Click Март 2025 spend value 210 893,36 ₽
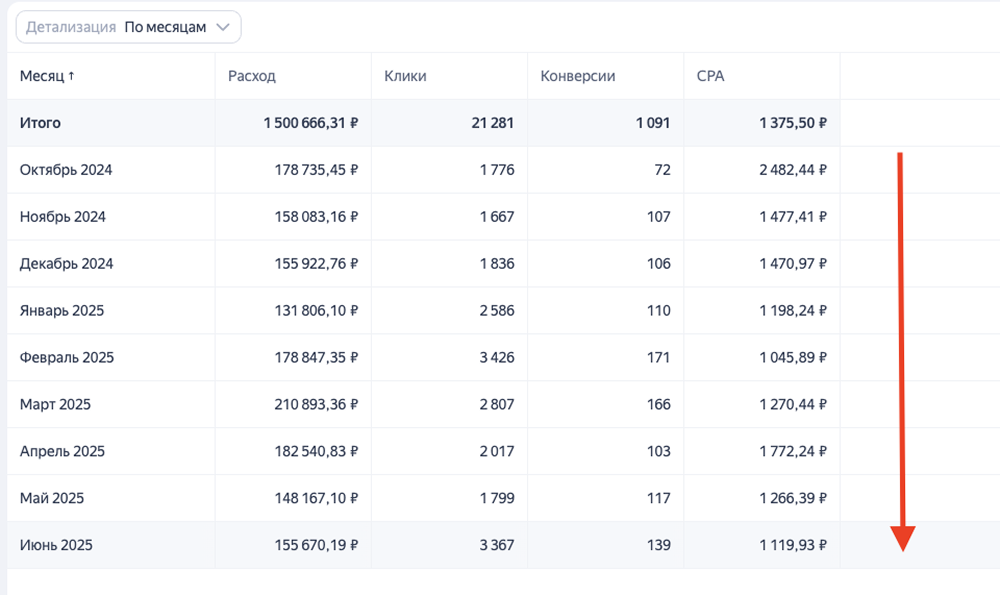Image resolution: width=1000 pixels, height=595 pixels. click(x=316, y=405)
